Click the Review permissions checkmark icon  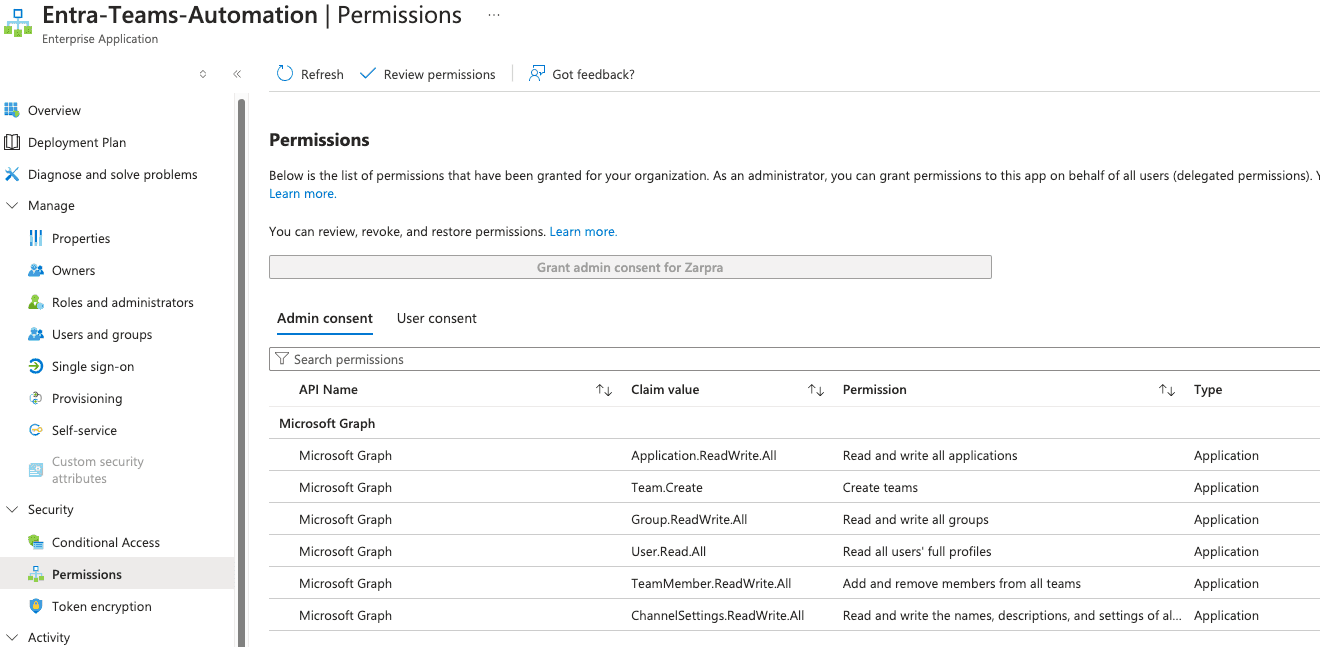tap(367, 74)
